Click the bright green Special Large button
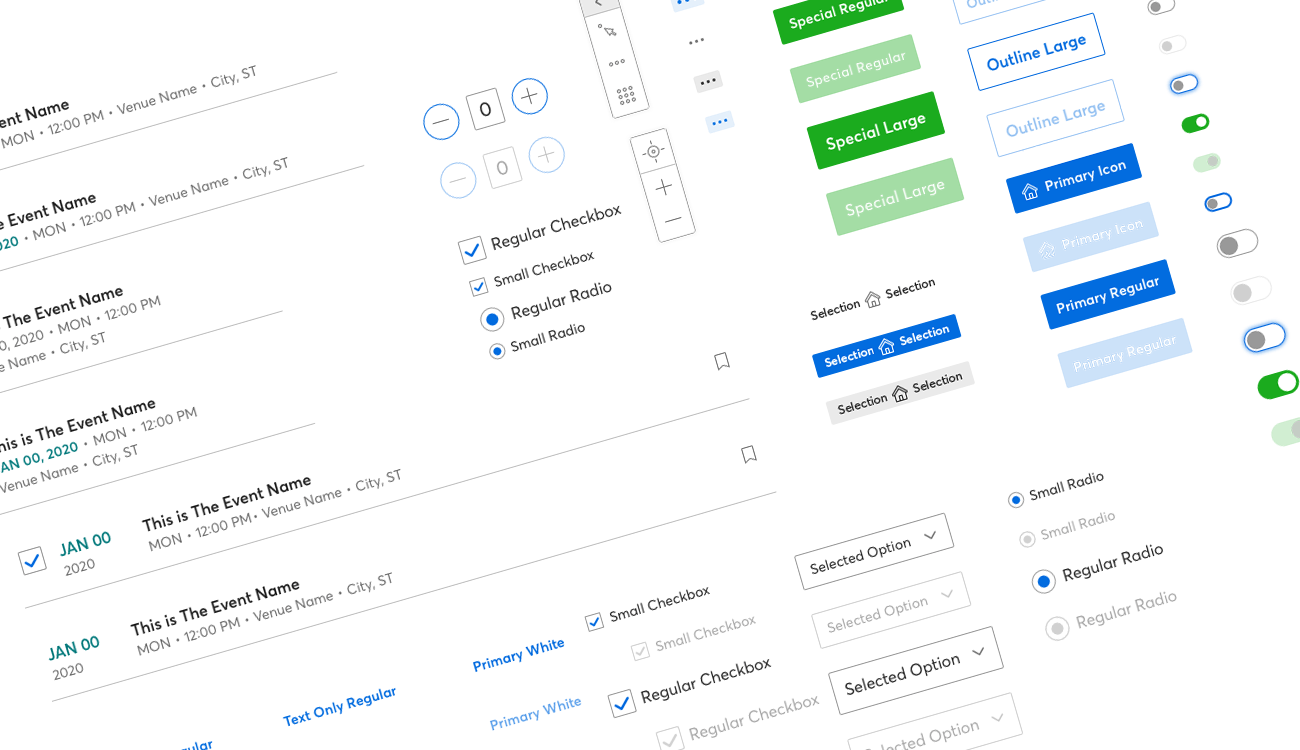 click(876, 130)
